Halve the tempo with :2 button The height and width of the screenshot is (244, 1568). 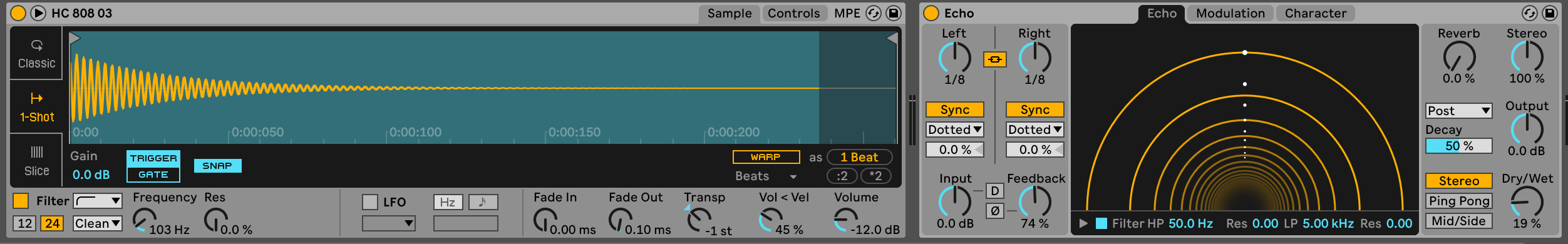click(842, 176)
